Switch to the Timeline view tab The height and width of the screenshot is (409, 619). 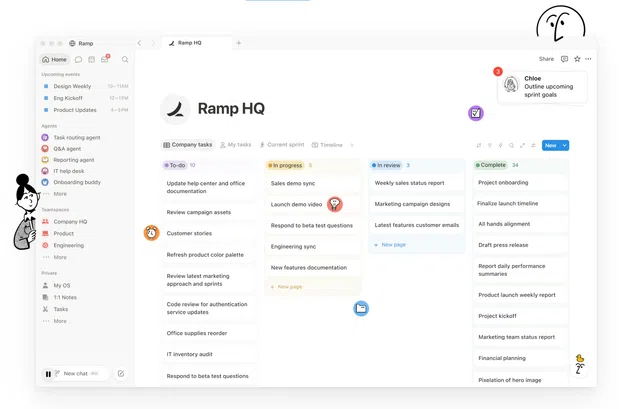(327, 145)
